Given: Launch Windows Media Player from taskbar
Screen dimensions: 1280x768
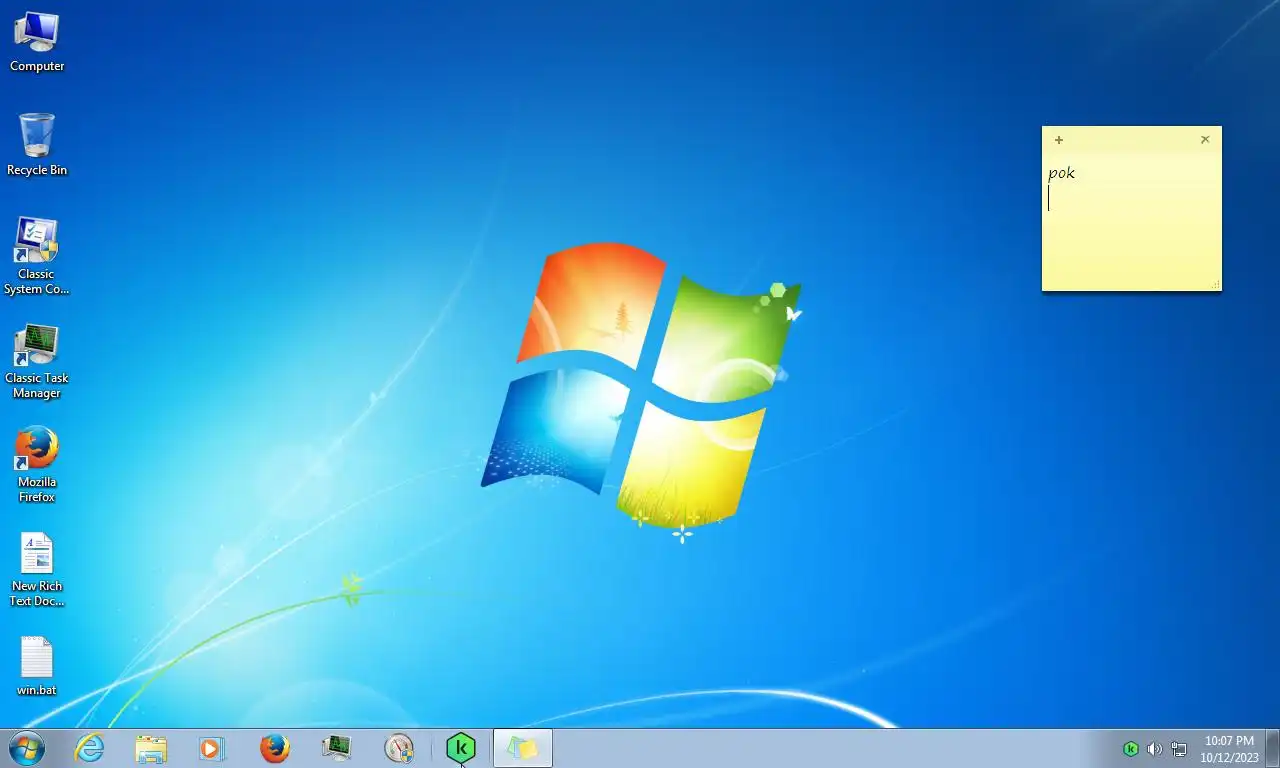Looking at the screenshot, I should click(212, 748).
